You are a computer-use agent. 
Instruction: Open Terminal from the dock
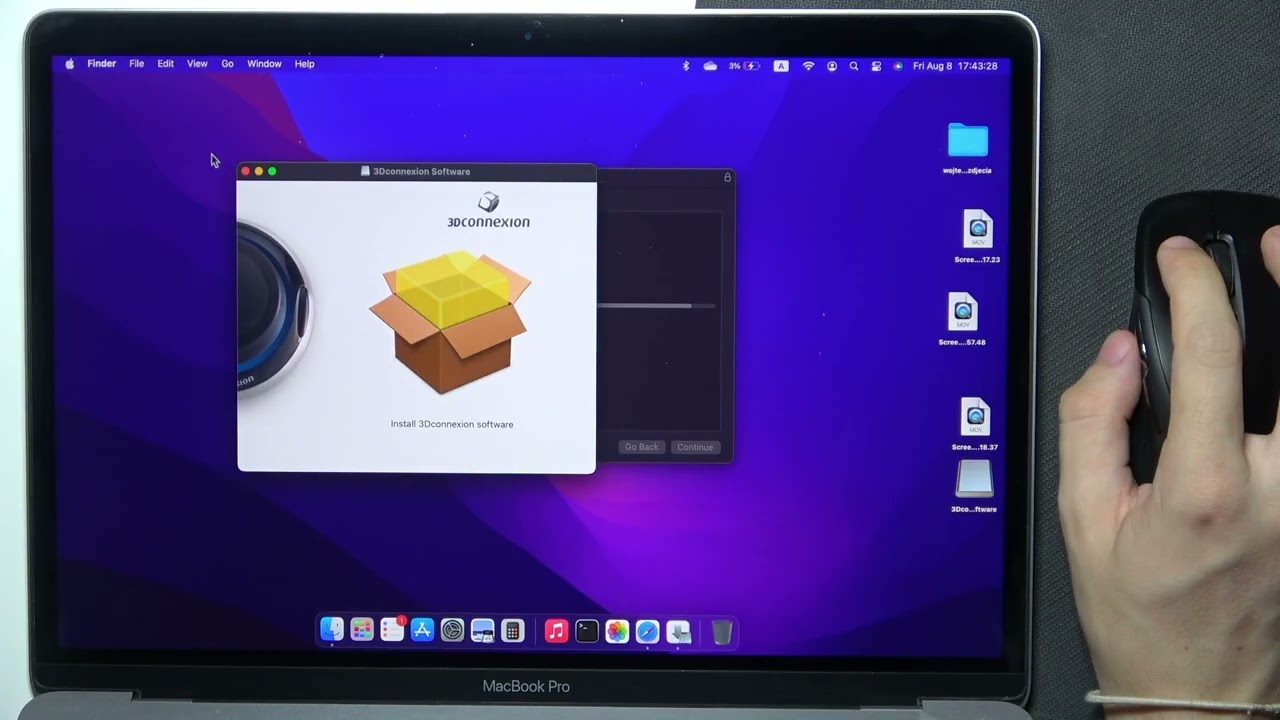click(587, 630)
